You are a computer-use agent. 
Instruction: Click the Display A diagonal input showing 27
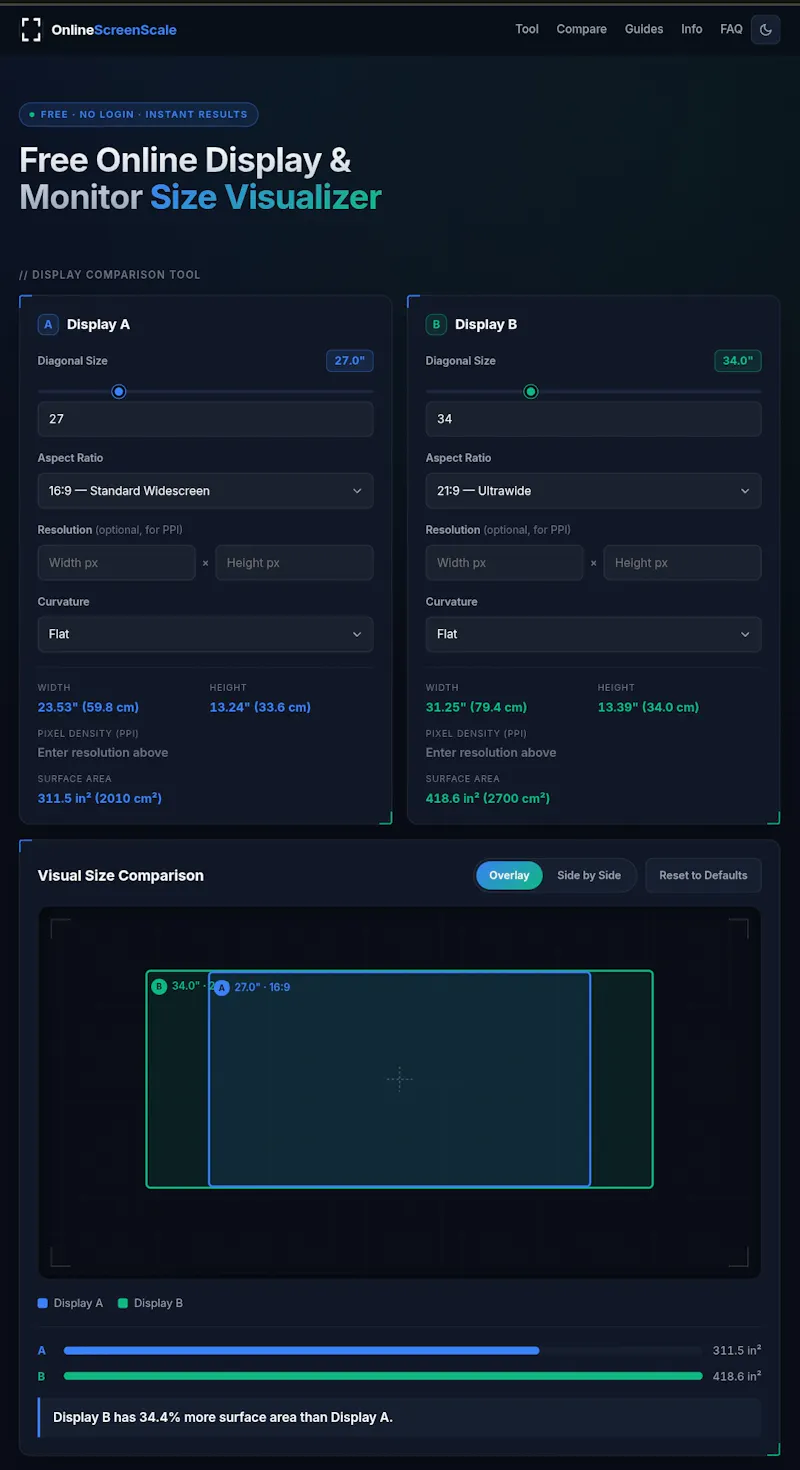pos(206,419)
